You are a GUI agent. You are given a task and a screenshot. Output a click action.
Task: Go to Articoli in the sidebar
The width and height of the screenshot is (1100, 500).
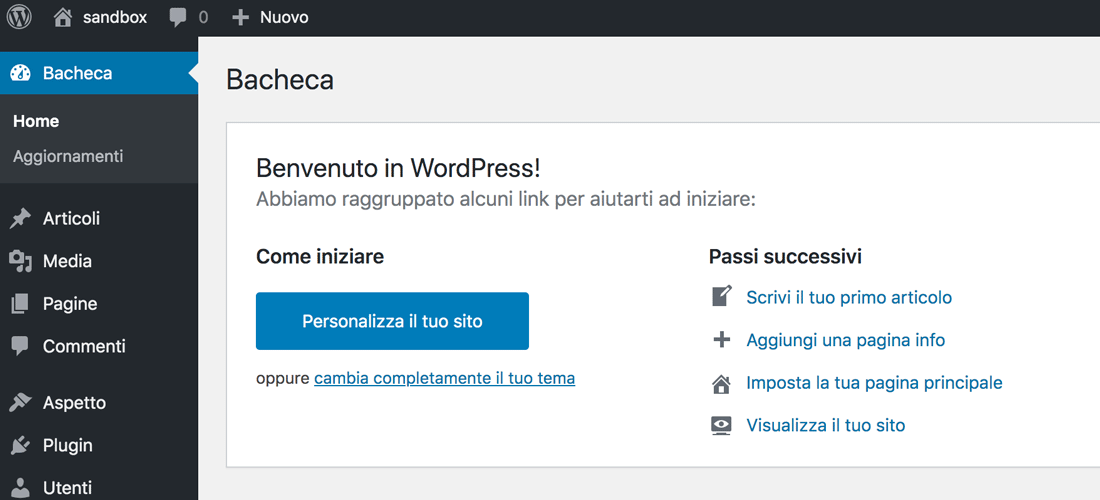[72, 219]
